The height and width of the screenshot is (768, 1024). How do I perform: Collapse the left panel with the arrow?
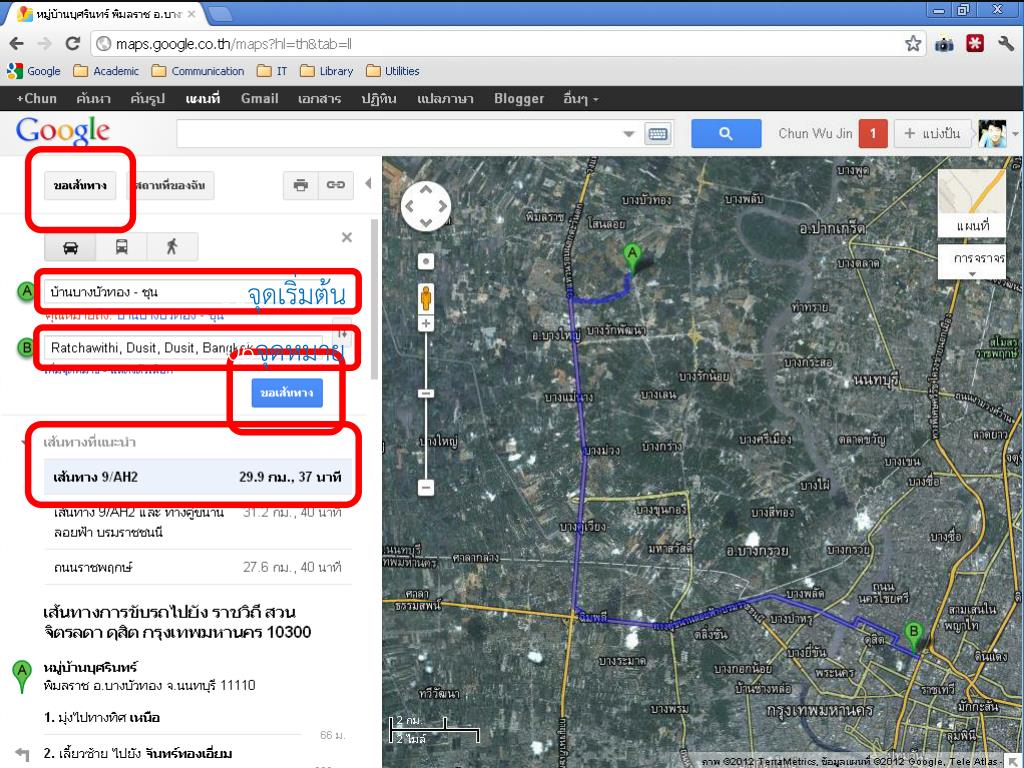[x=368, y=184]
